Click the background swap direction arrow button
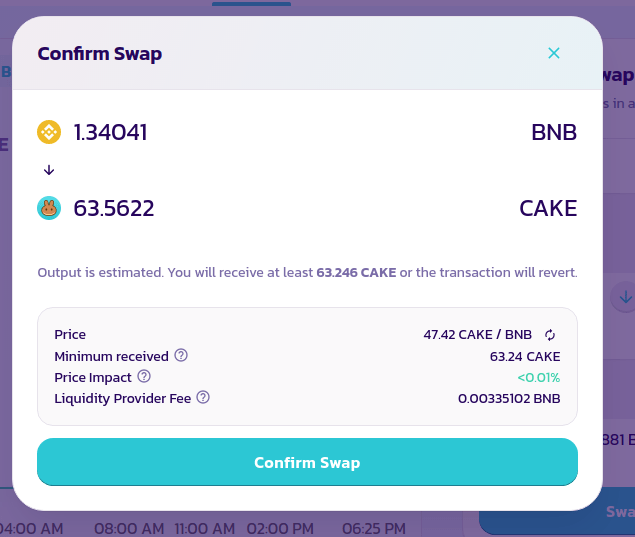This screenshot has height=537, width=635. click(x=624, y=297)
